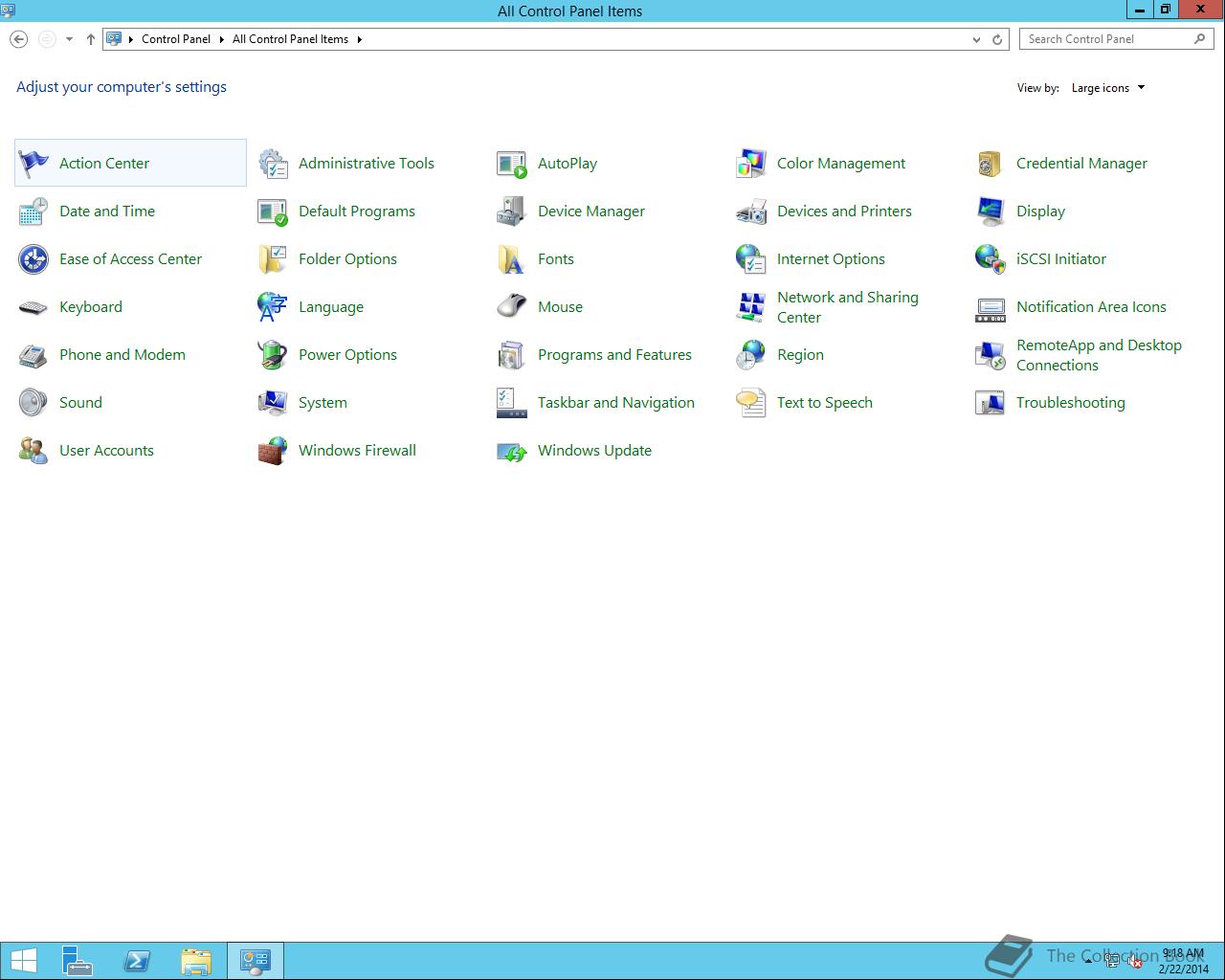Click Programs and Features icon

[512, 355]
